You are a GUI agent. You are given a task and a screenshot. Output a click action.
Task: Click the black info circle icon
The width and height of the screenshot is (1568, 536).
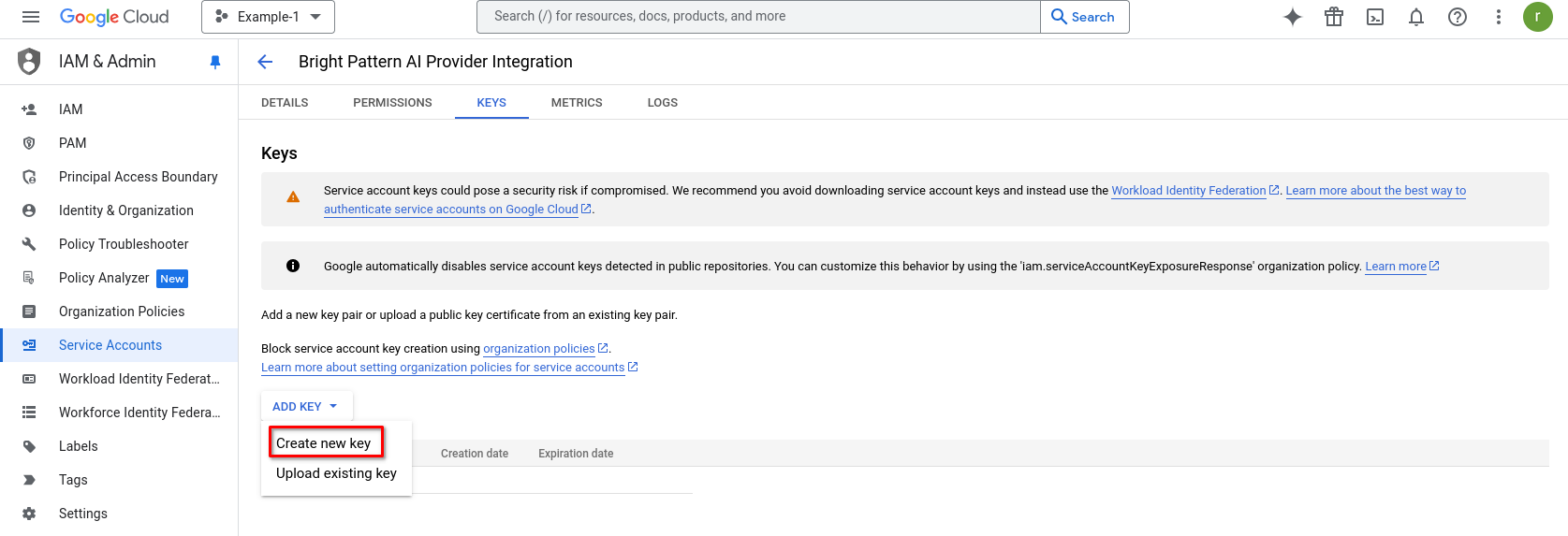(293, 266)
